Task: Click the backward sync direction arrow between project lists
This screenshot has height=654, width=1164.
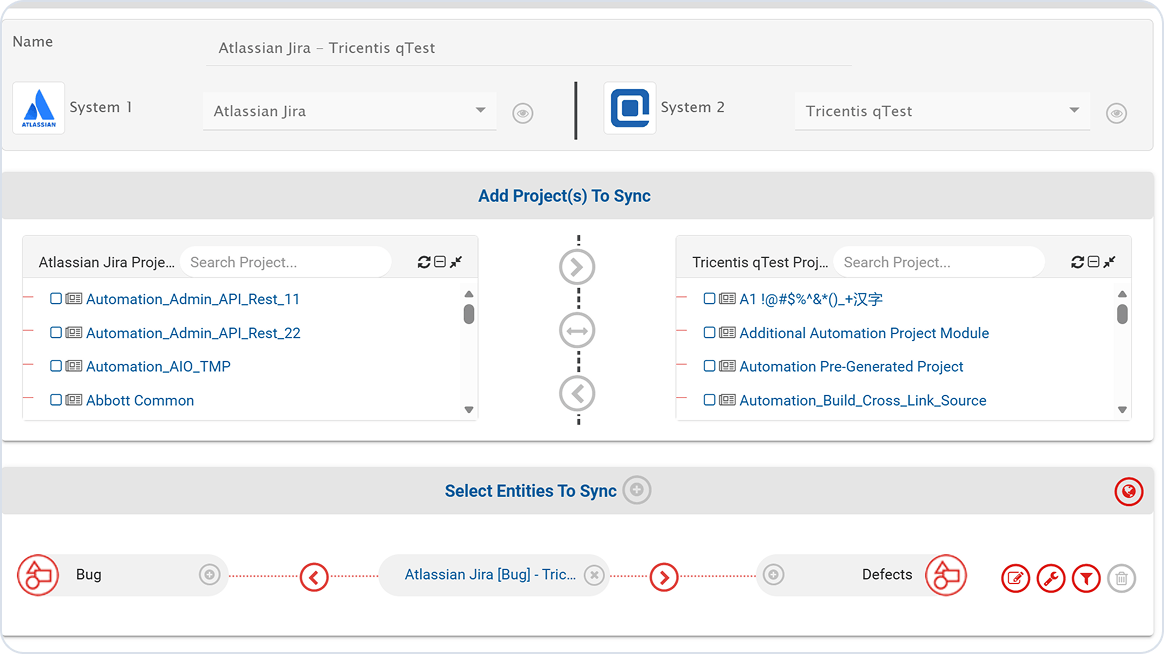Action: (578, 393)
